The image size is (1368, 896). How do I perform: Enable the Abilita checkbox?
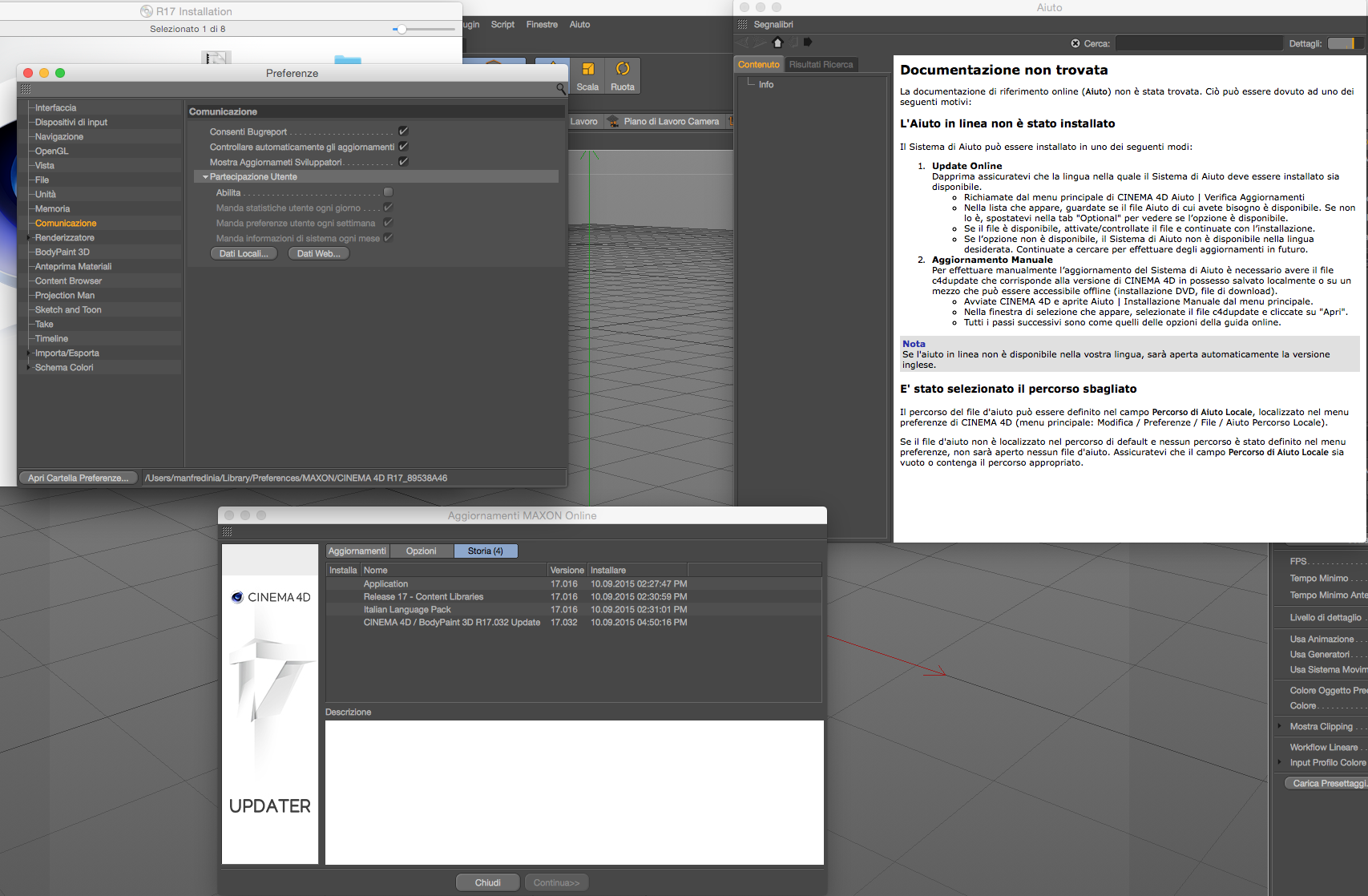tap(388, 192)
